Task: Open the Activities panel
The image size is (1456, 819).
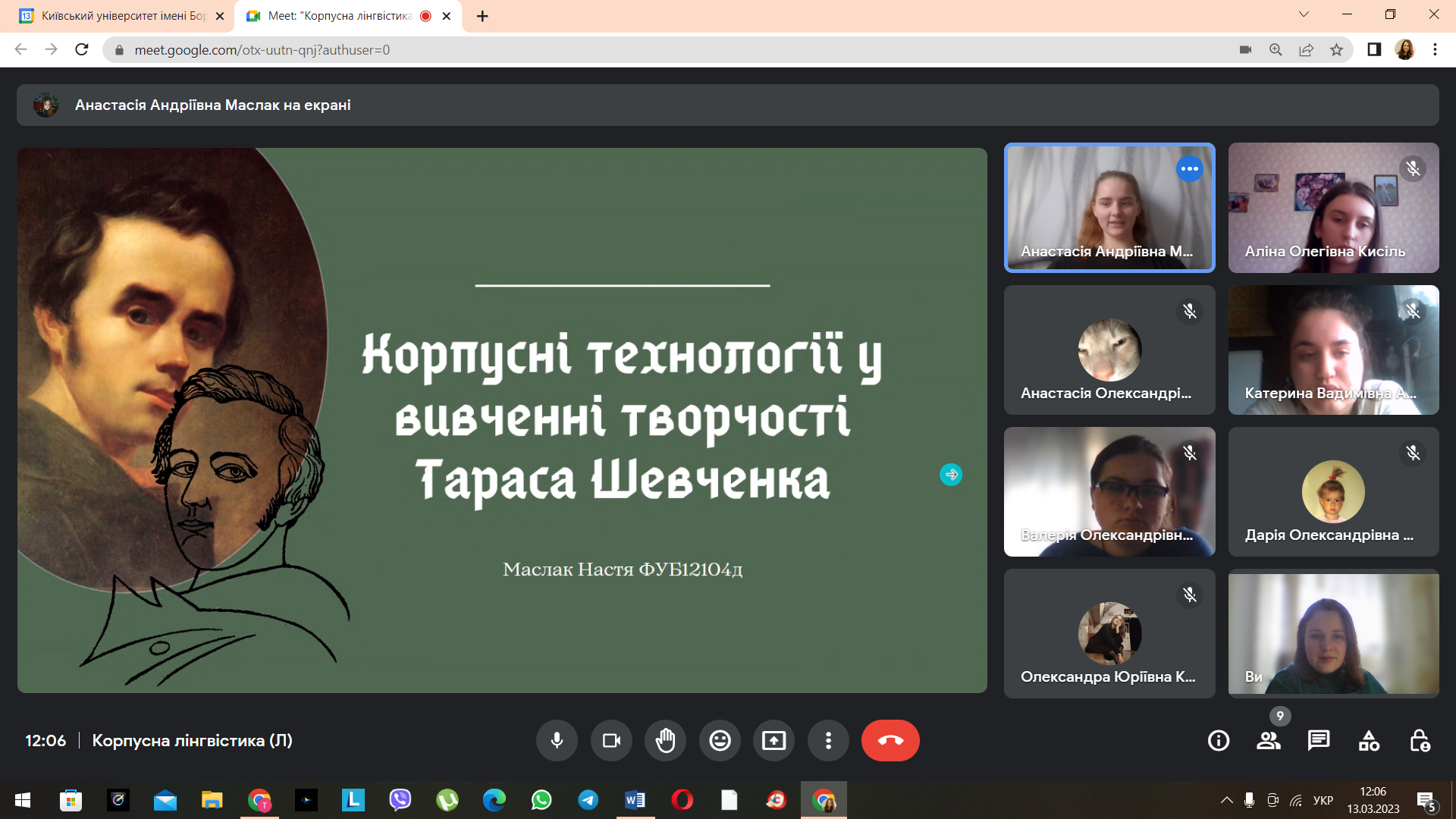Action: click(1370, 741)
